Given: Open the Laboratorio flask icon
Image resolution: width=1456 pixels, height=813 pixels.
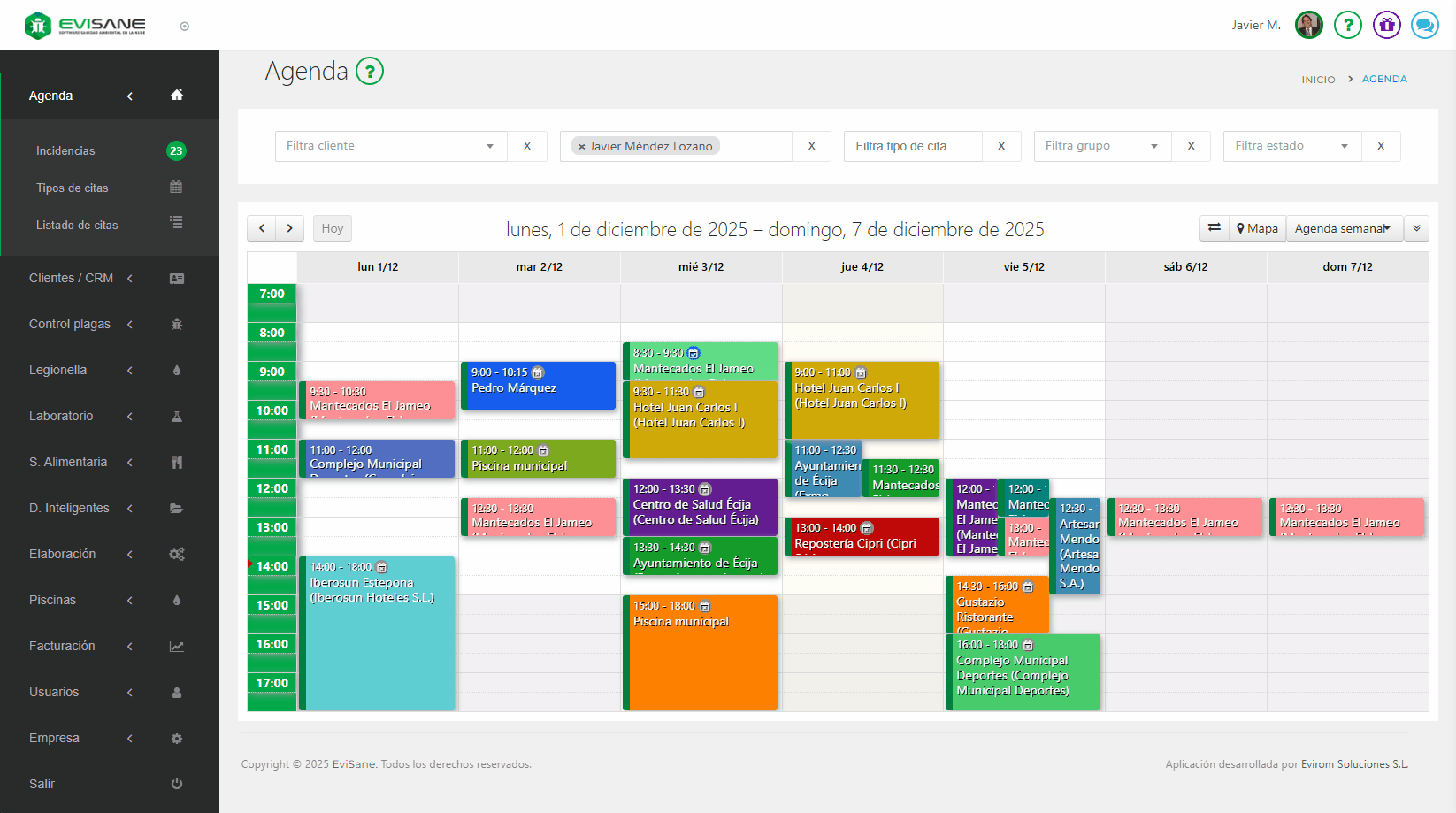Looking at the screenshot, I should click(x=176, y=416).
